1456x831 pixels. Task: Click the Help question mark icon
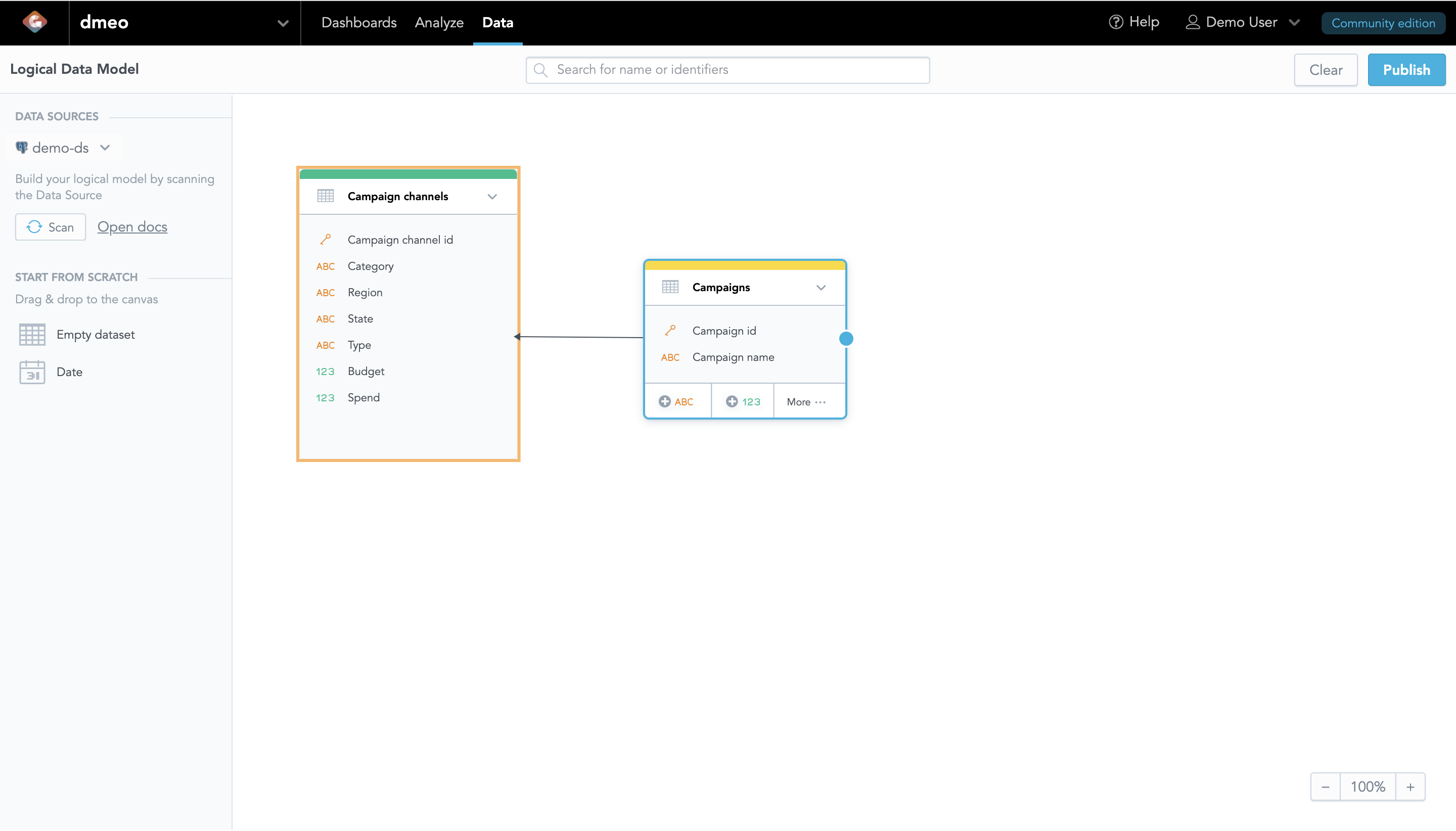pyautogui.click(x=1116, y=22)
